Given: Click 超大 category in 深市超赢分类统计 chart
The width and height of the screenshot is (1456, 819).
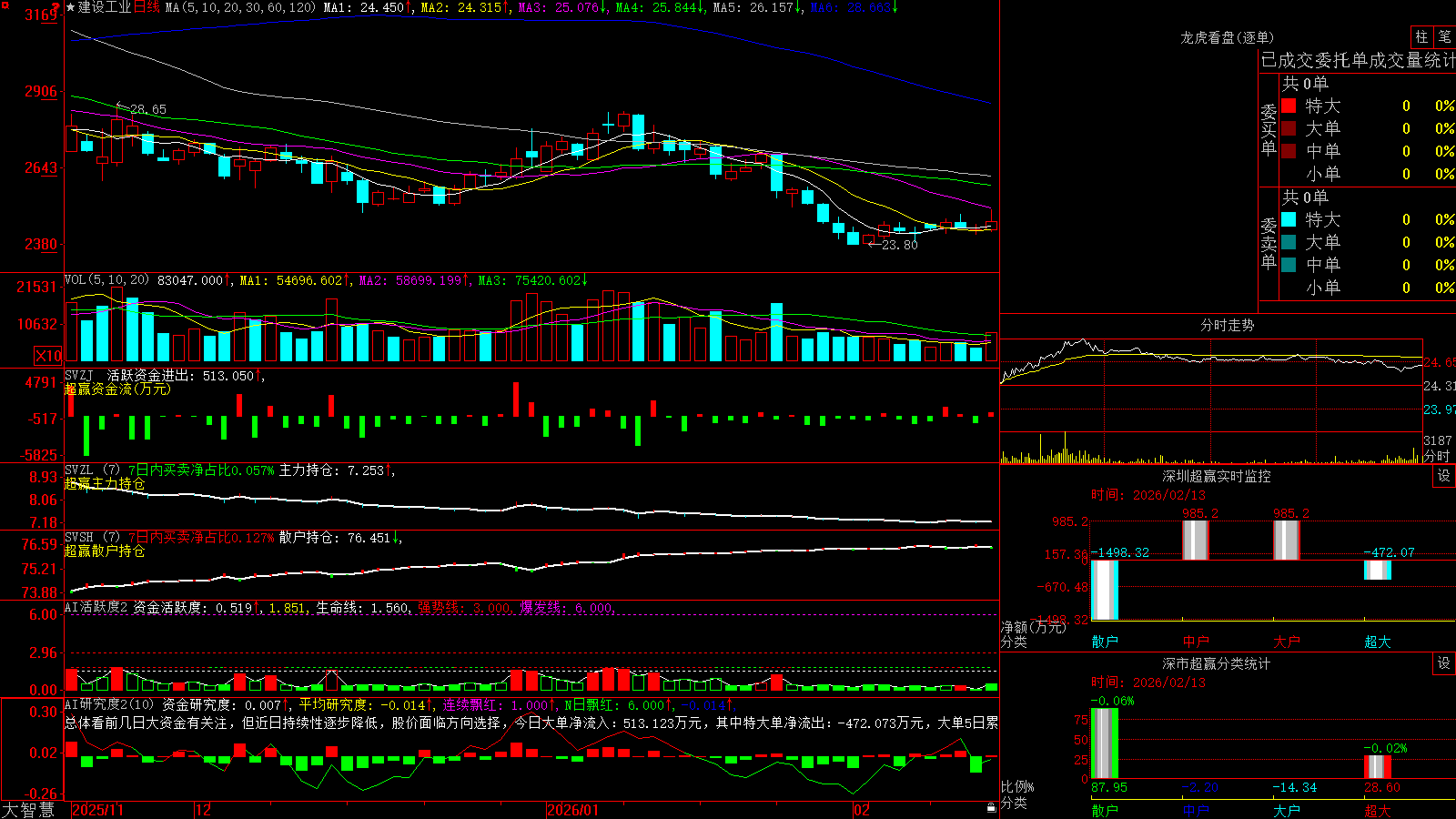Looking at the screenshot, I should point(1378,810).
